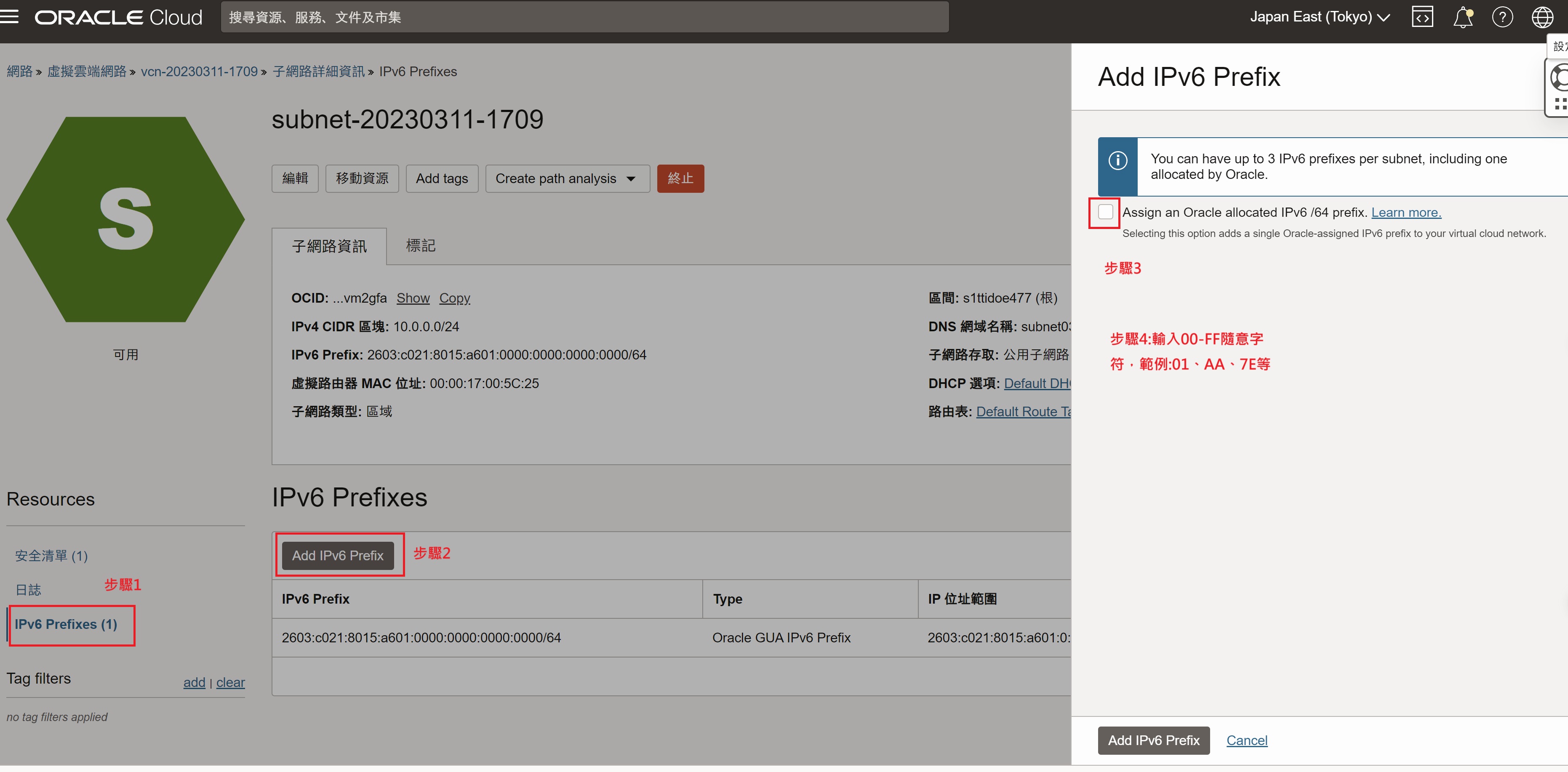Select IPv6 Prefixes (1) in Resources
The width and height of the screenshot is (1568, 772).
66,624
